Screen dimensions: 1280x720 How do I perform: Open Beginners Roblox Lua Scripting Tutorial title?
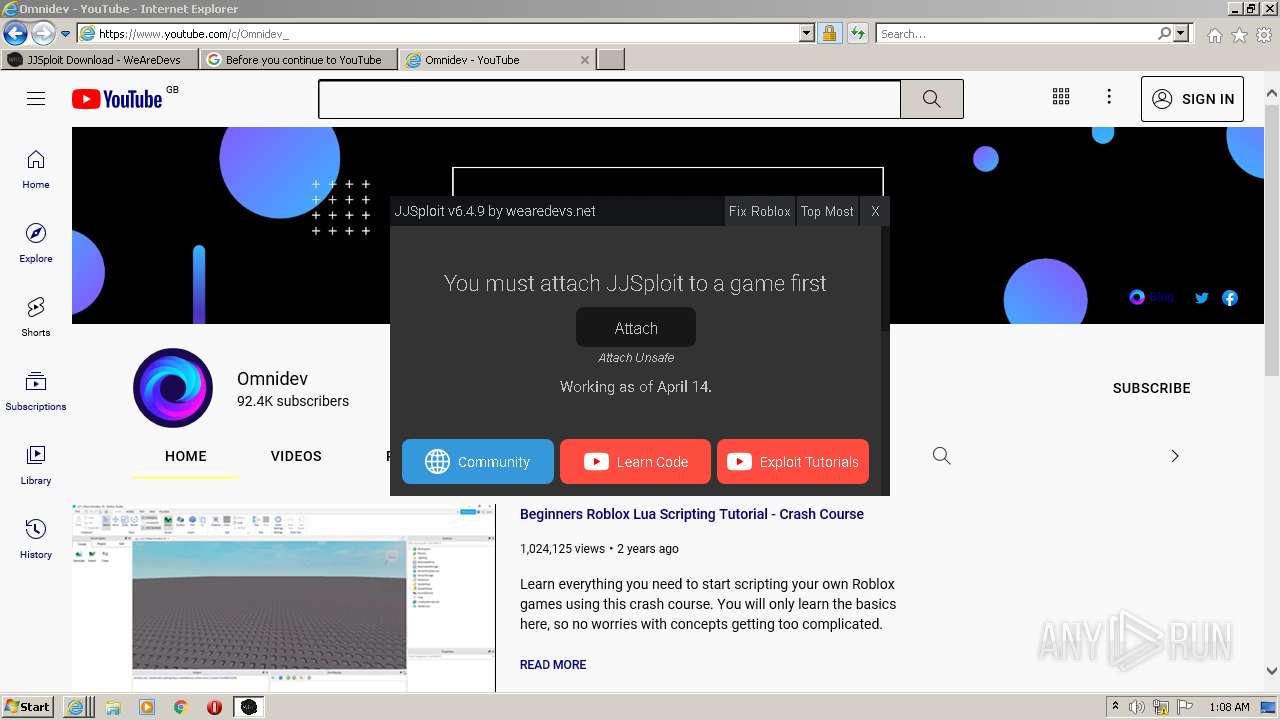click(692, 514)
